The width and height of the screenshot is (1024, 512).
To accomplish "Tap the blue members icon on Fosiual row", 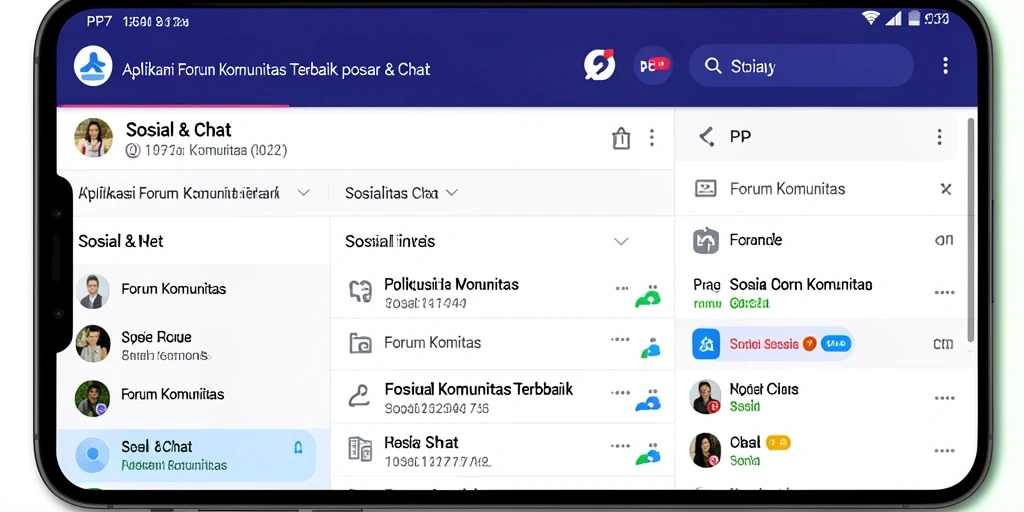I will pyautogui.click(x=648, y=401).
